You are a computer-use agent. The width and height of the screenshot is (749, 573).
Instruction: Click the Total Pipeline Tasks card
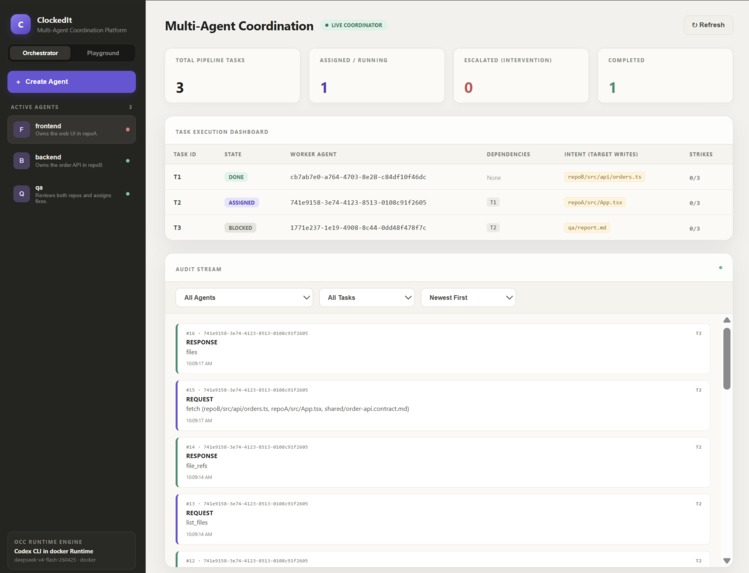(x=233, y=75)
